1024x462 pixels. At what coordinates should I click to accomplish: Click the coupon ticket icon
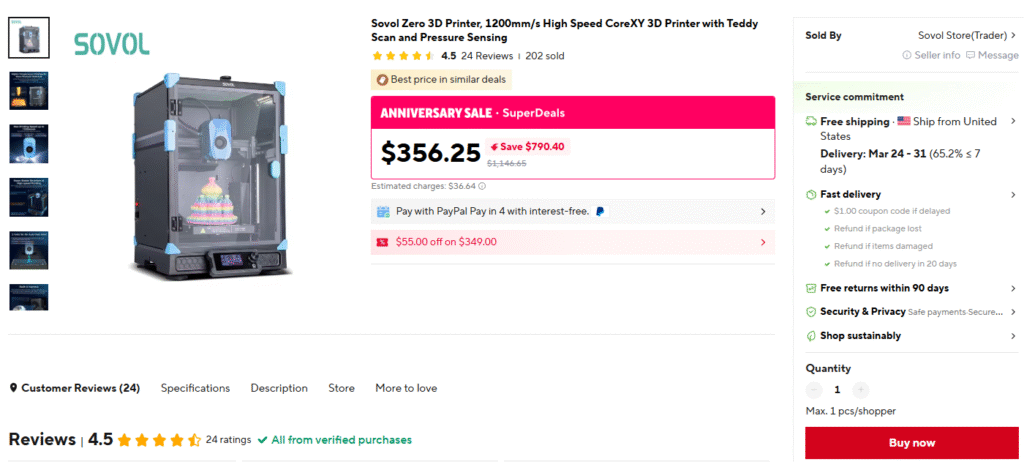[382, 242]
